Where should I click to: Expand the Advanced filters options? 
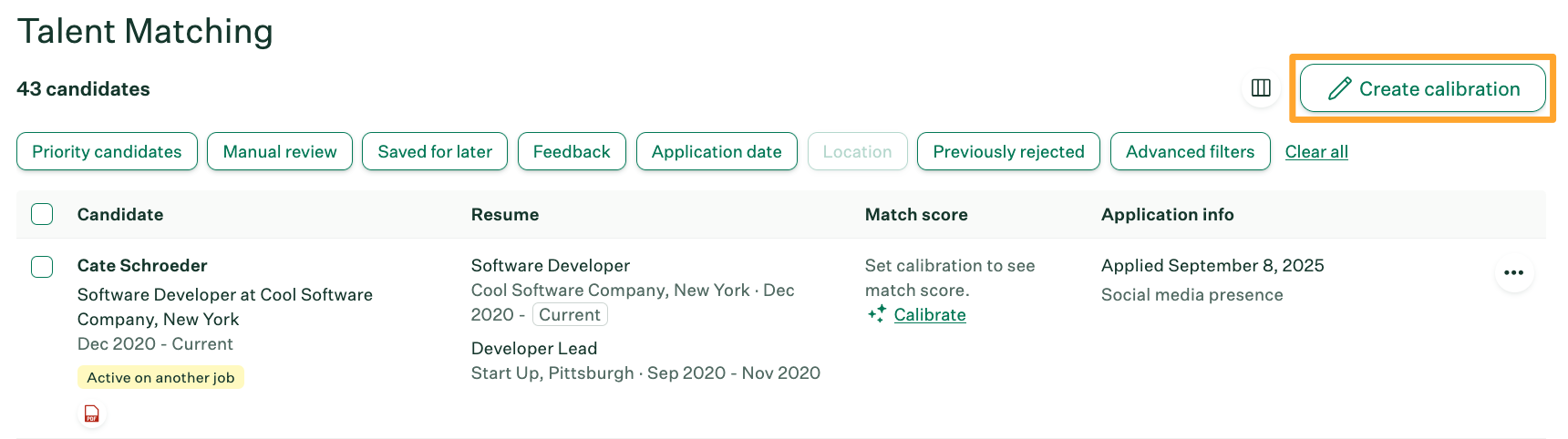click(1190, 151)
